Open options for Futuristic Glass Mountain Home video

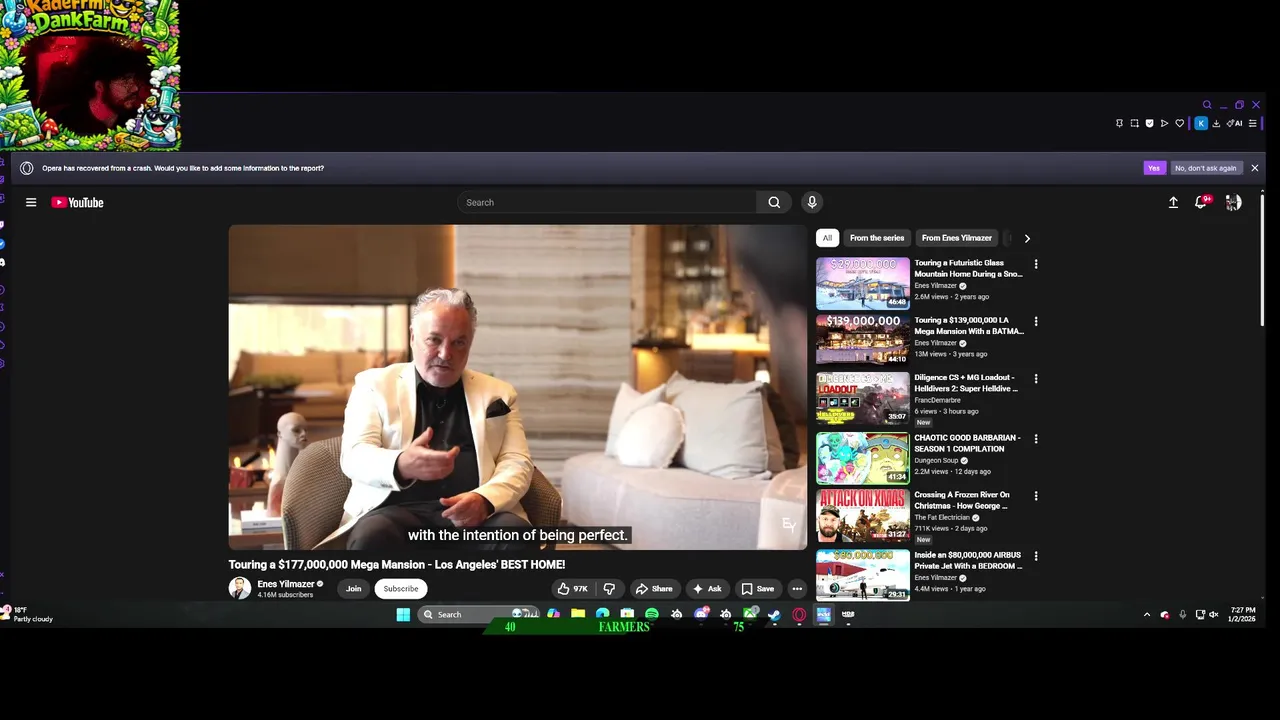coord(1036,264)
